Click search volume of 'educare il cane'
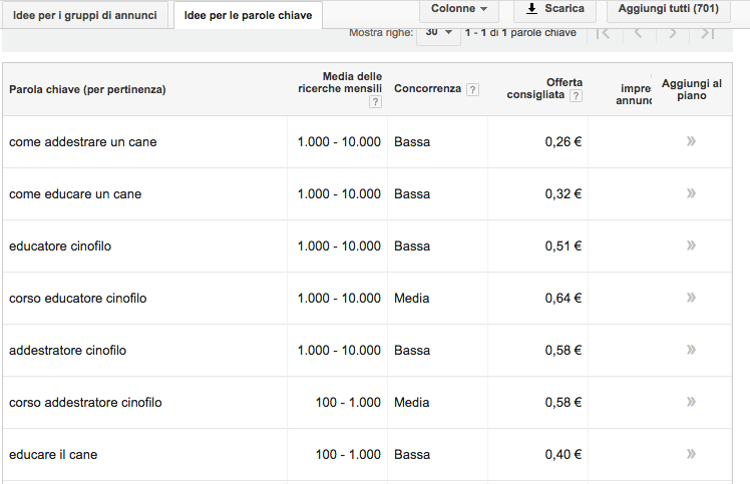The width and height of the screenshot is (750, 484). (348, 455)
